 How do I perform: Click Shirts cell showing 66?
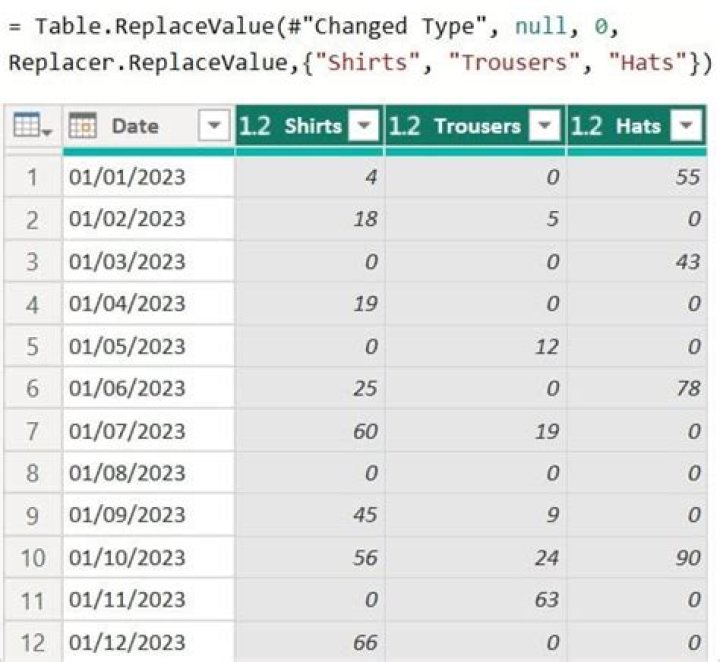point(309,642)
